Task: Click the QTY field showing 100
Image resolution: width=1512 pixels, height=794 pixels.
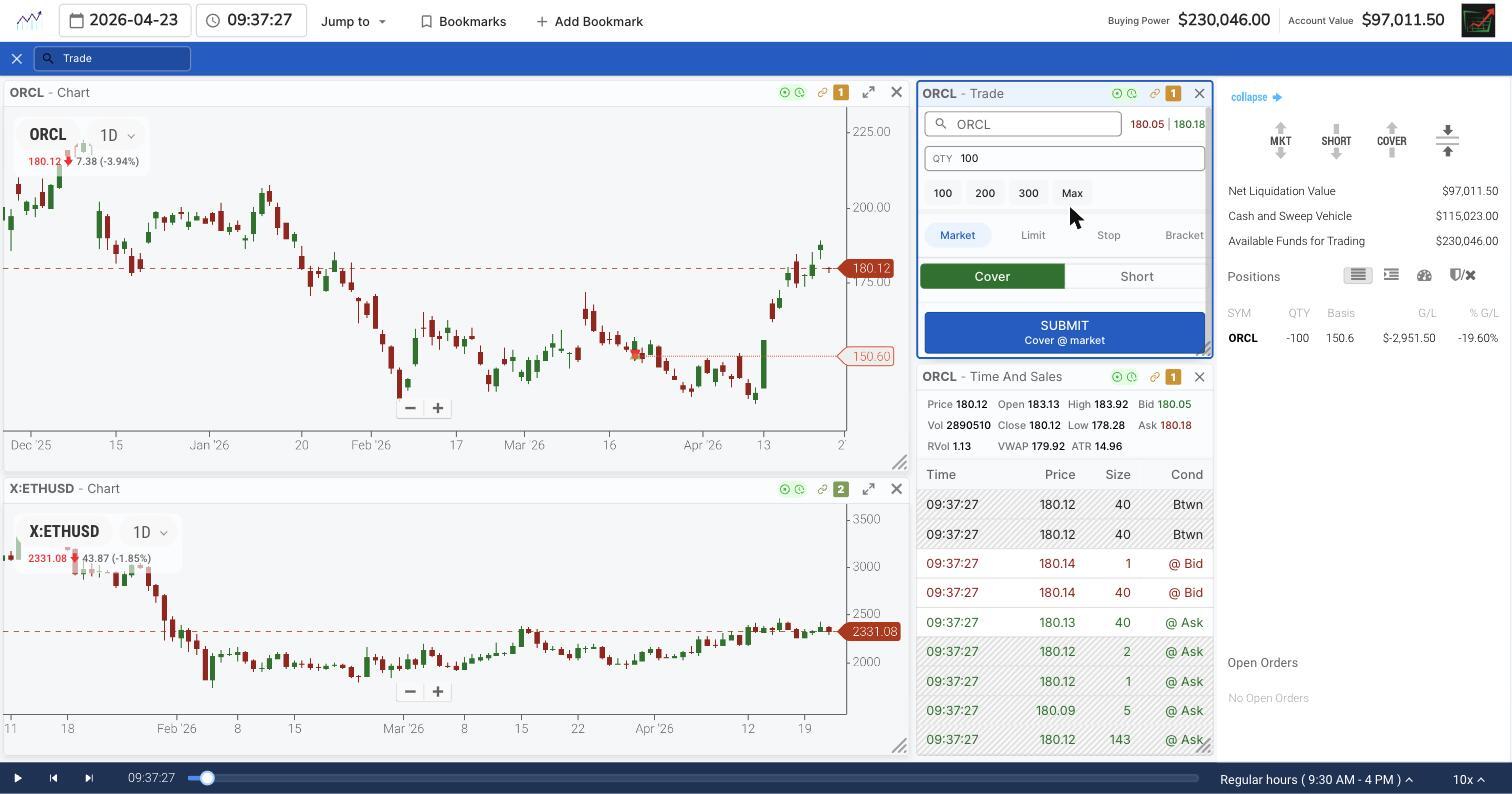Action: click(1064, 158)
